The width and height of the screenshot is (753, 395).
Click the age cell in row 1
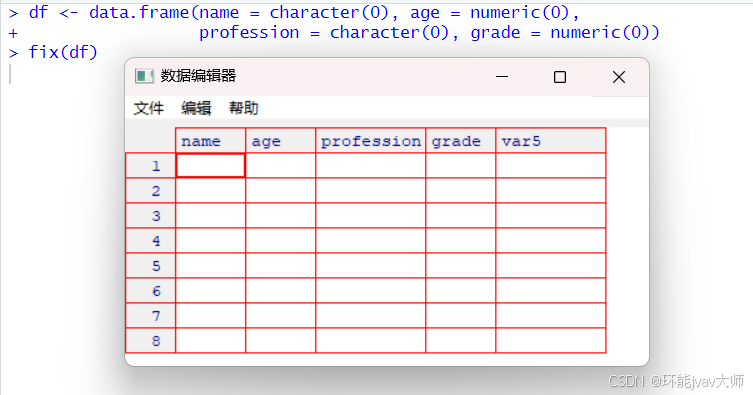click(x=280, y=166)
